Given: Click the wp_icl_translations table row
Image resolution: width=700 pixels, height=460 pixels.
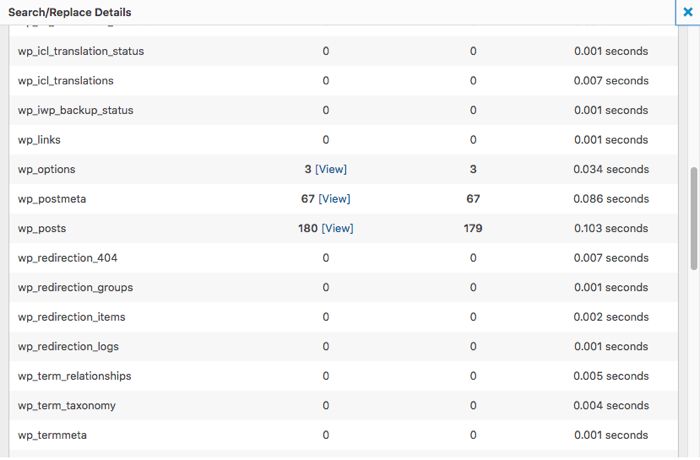Looking at the screenshot, I should (x=66, y=80).
